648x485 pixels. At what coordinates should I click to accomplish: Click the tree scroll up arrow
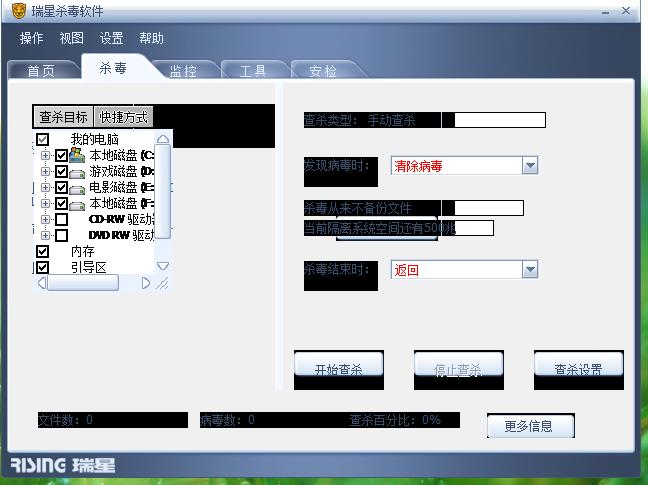click(163, 139)
